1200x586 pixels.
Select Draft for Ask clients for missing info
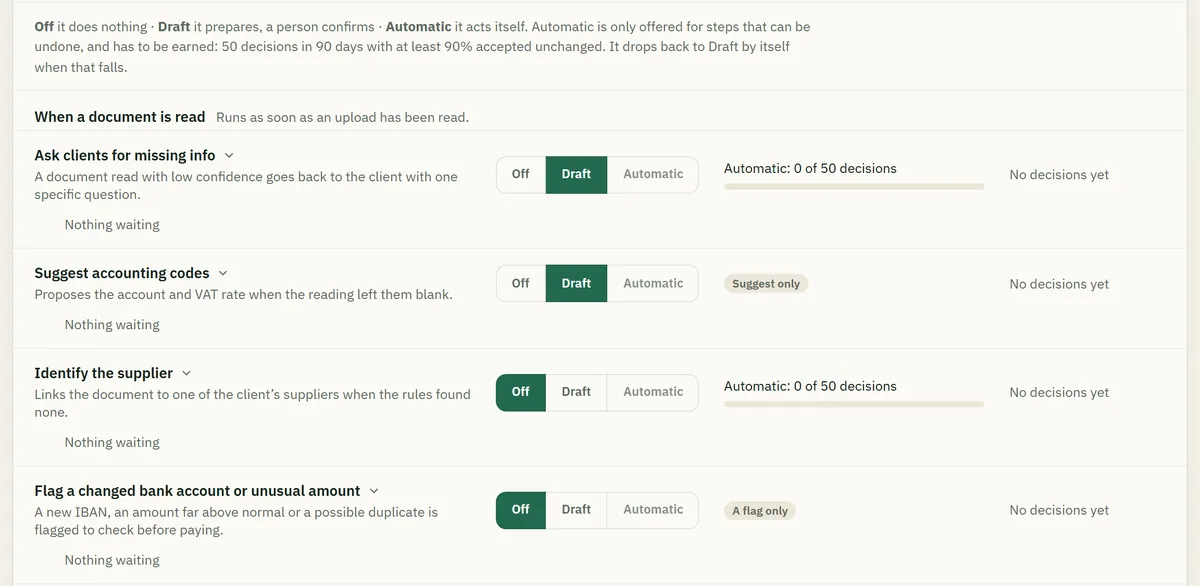(576, 174)
